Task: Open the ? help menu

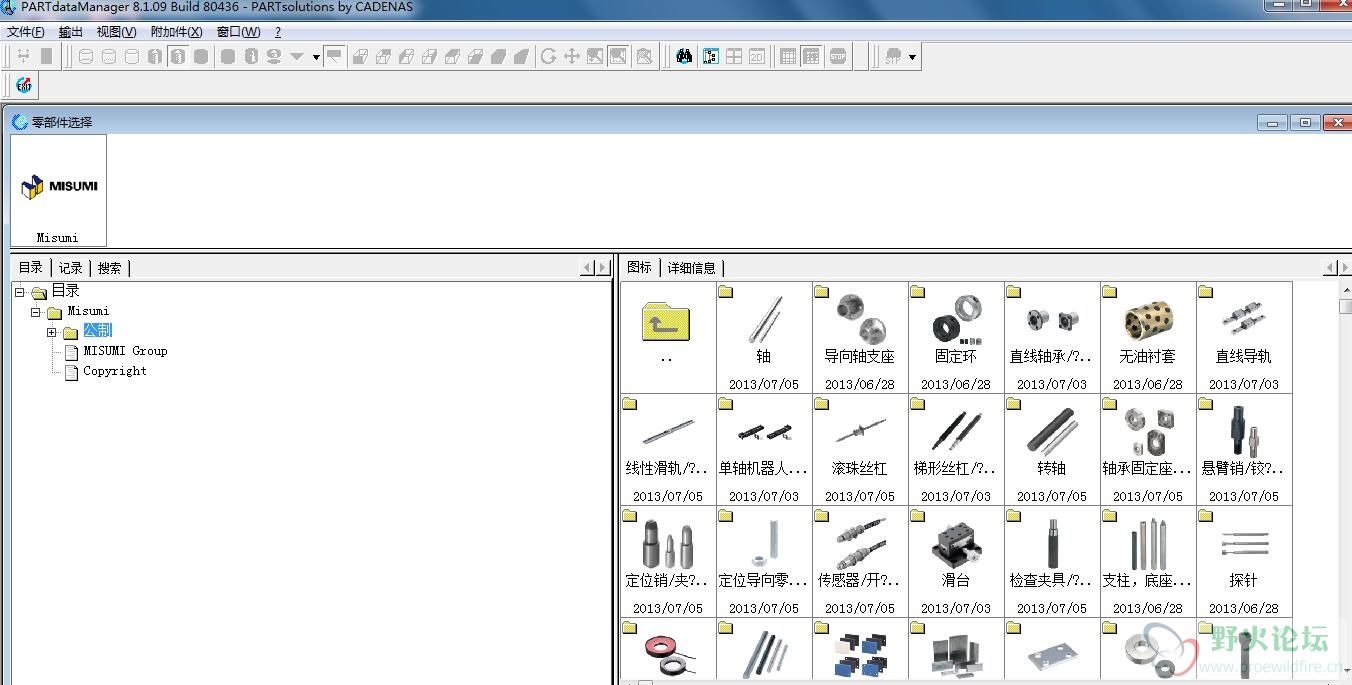Action: [x=278, y=32]
